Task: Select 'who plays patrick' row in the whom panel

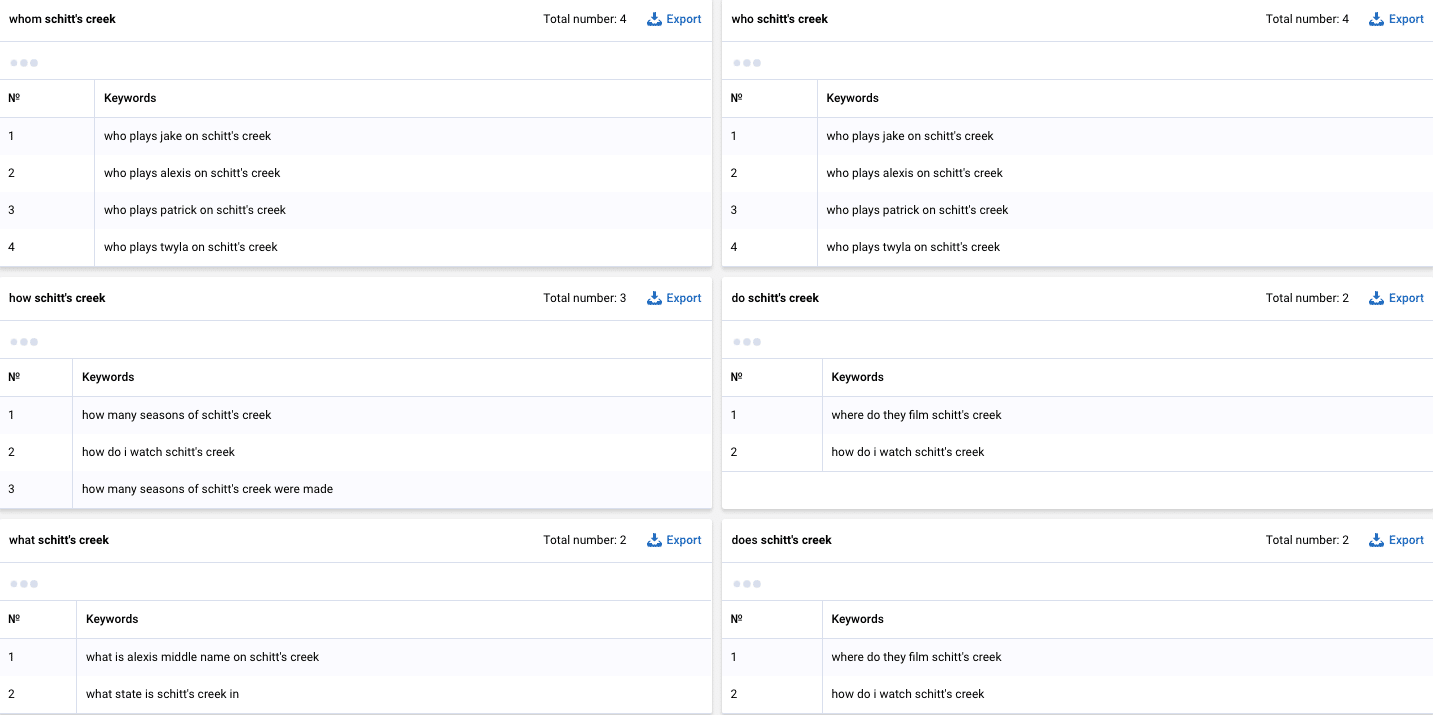Action: point(355,210)
